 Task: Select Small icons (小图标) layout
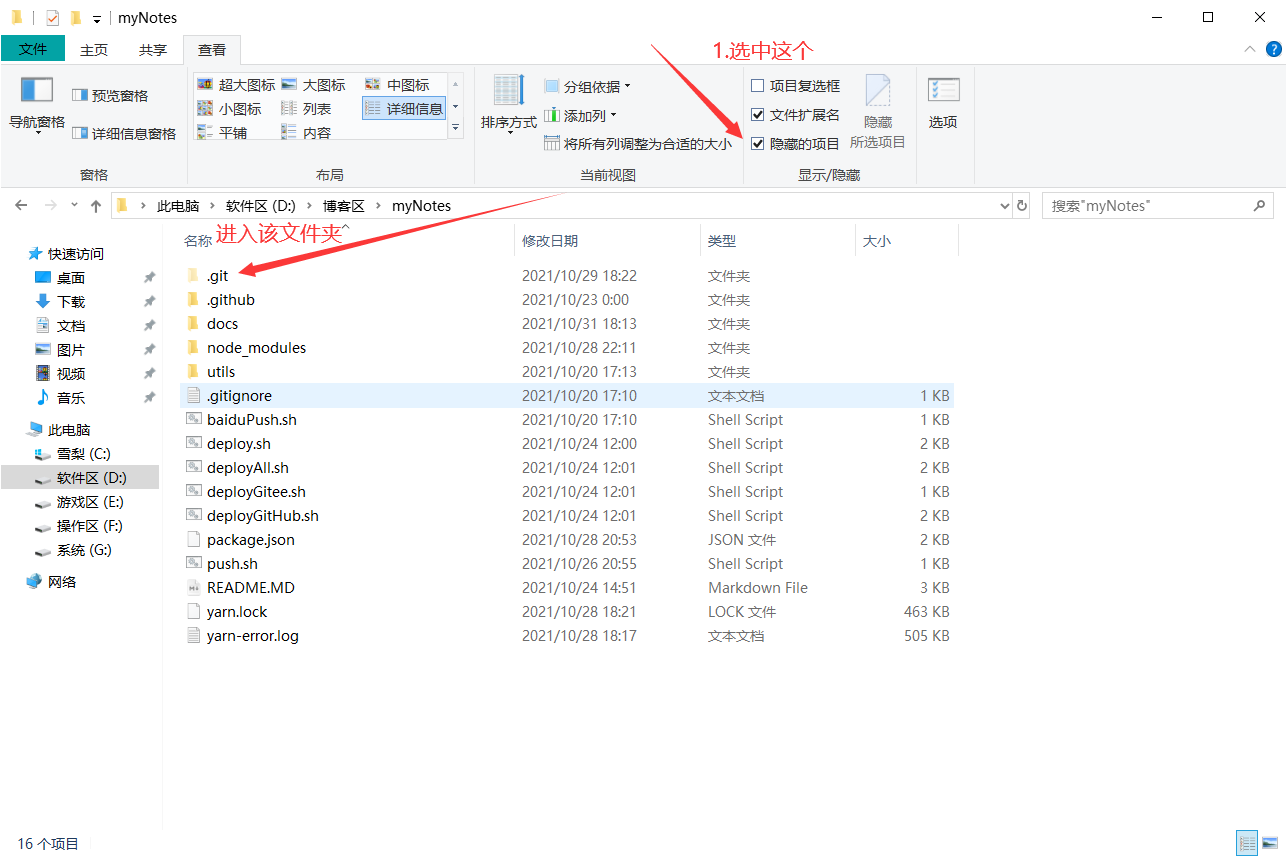[230, 109]
